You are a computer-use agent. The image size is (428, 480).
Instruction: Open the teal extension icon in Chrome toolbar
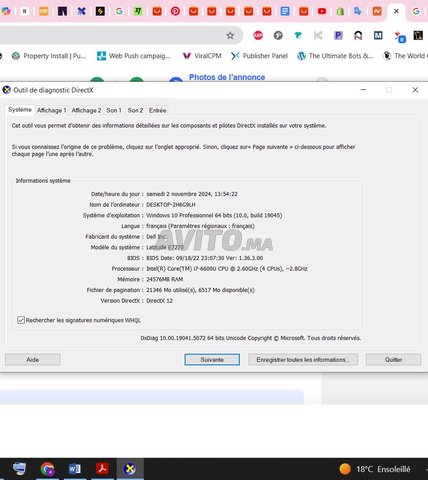[298, 35]
